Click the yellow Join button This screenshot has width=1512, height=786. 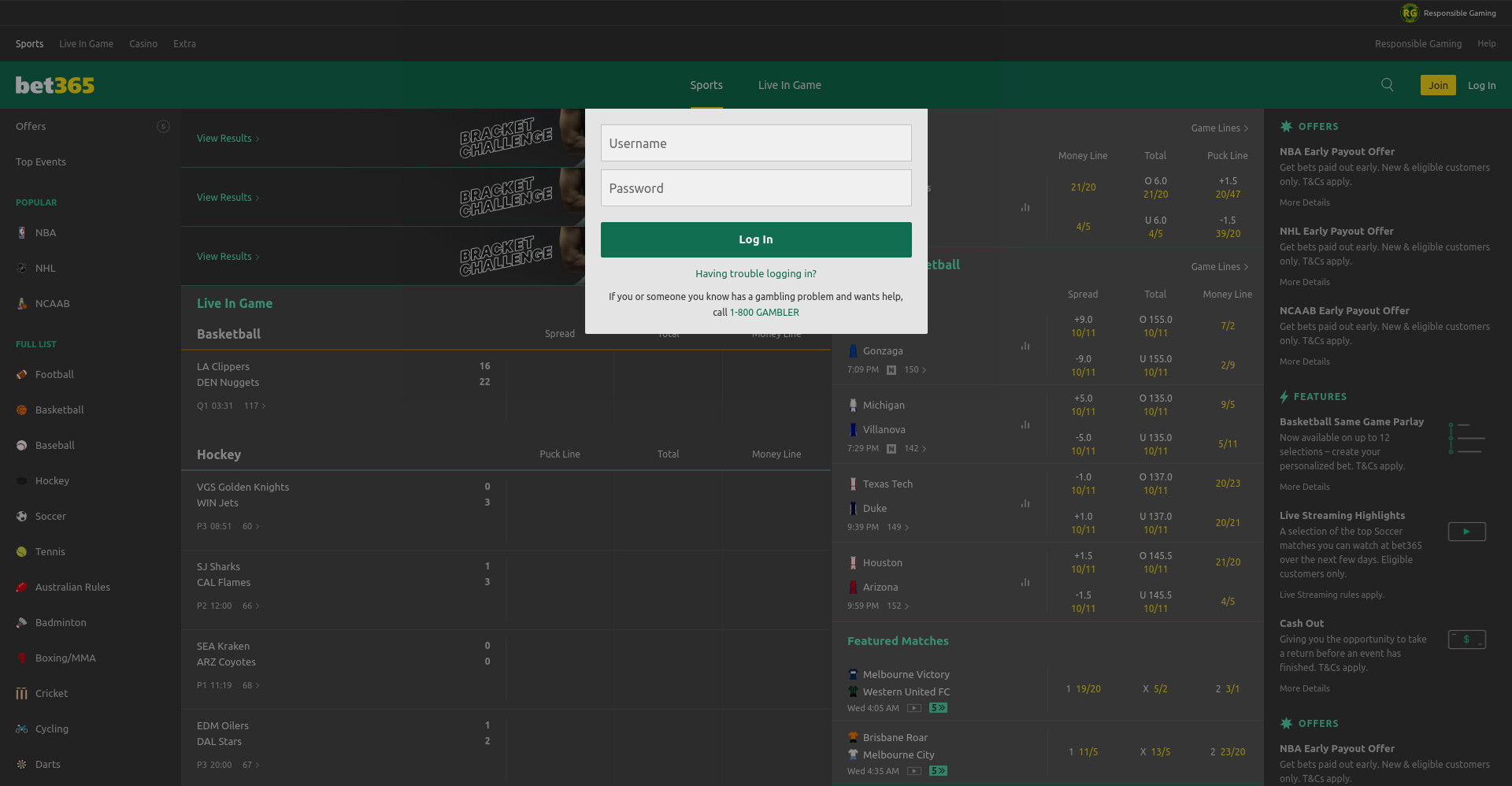pyautogui.click(x=1438, y=85)
